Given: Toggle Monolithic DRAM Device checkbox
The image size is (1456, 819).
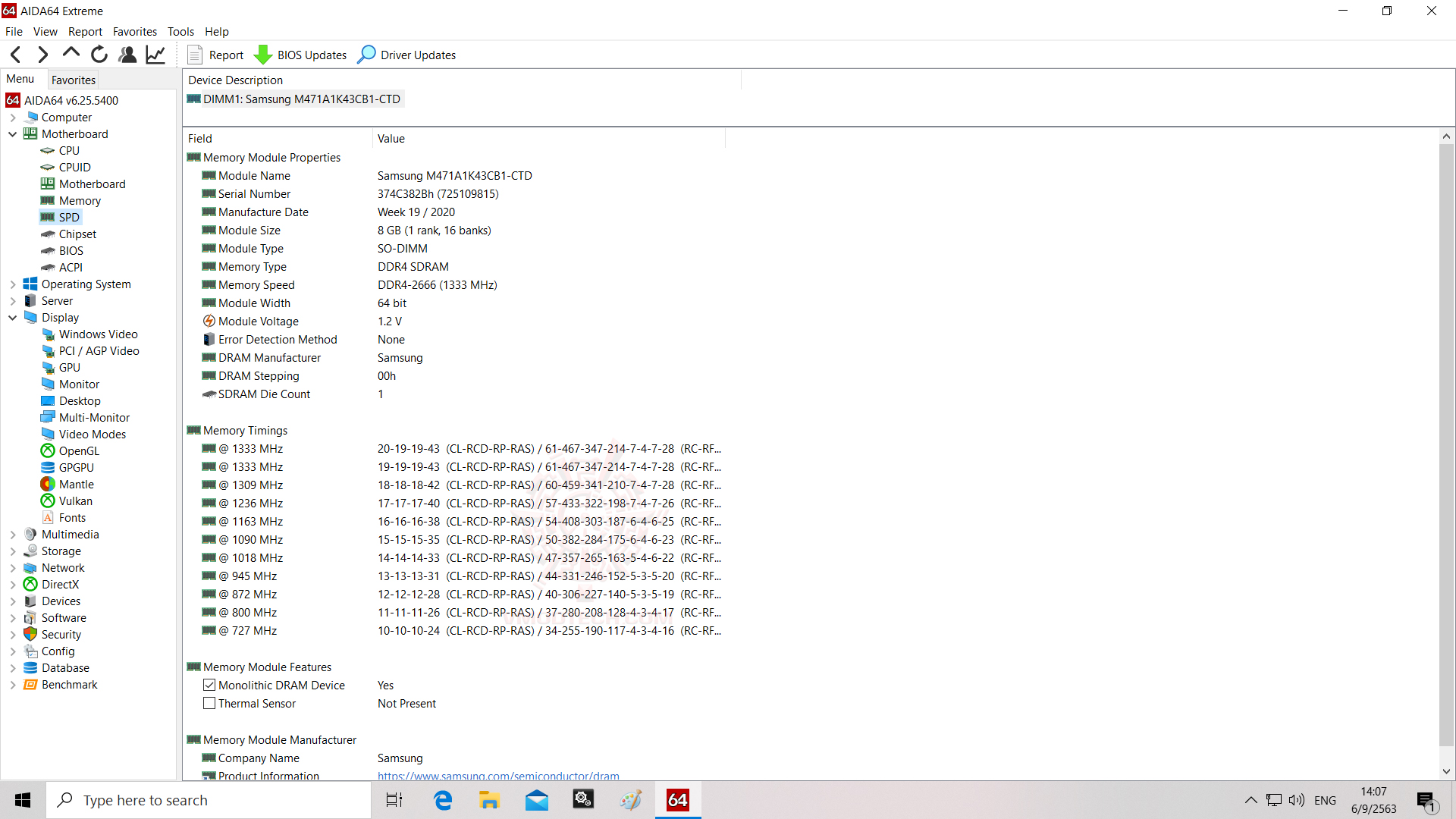Looking at the screenshot, I should [209, 685].
